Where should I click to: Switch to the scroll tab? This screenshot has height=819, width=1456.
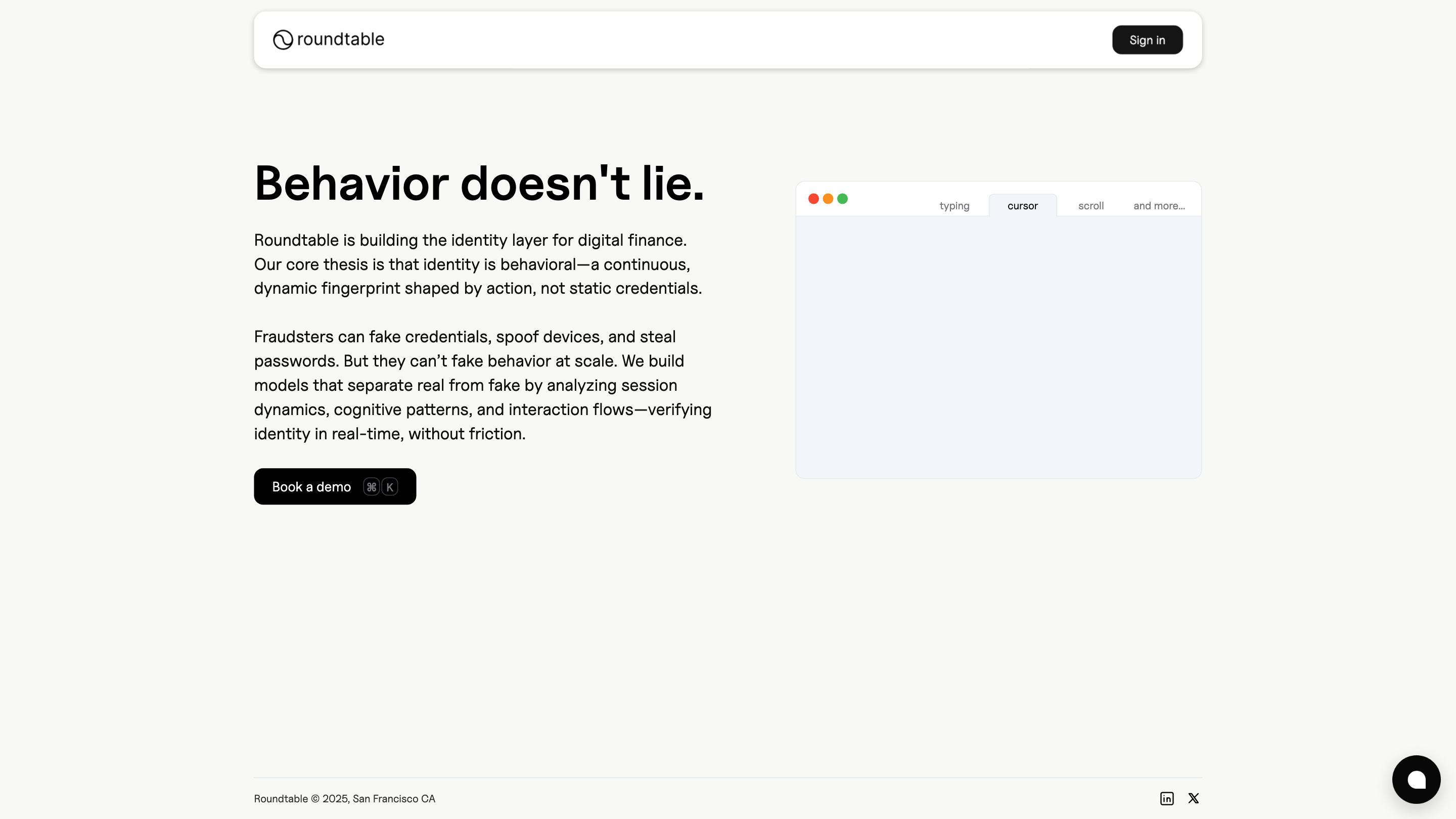coord(1090,206)
